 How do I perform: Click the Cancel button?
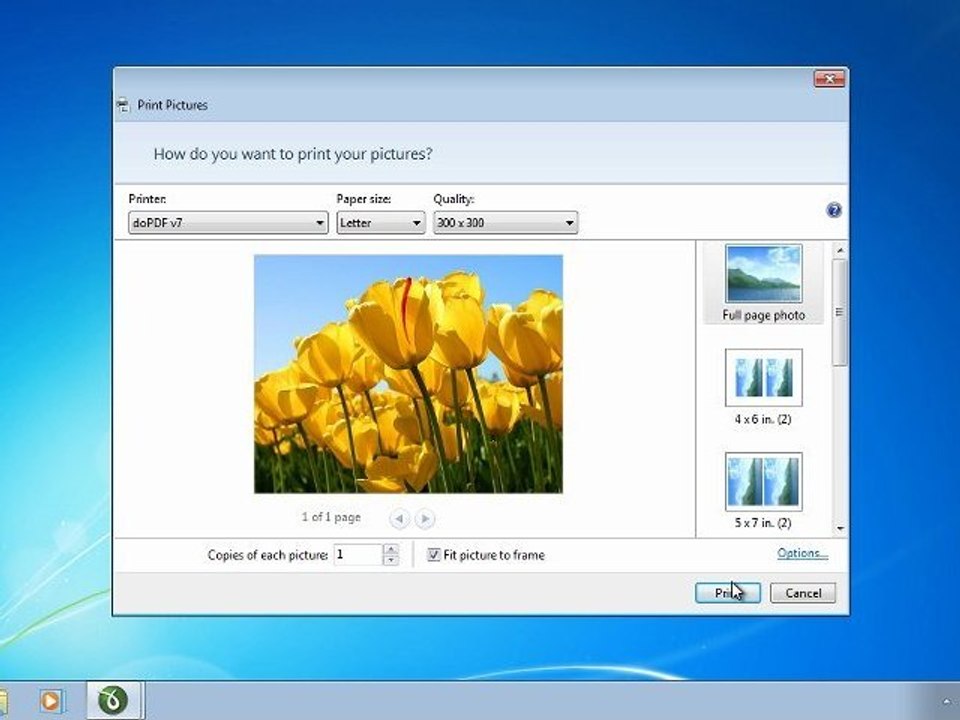[x=803, y=593]
